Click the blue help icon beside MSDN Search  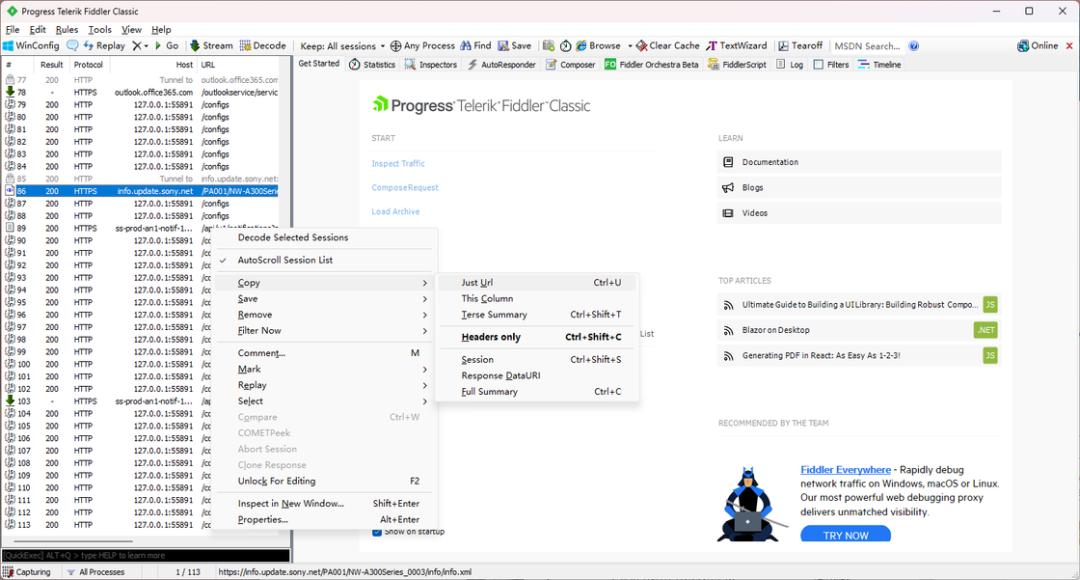click(913, 46)
